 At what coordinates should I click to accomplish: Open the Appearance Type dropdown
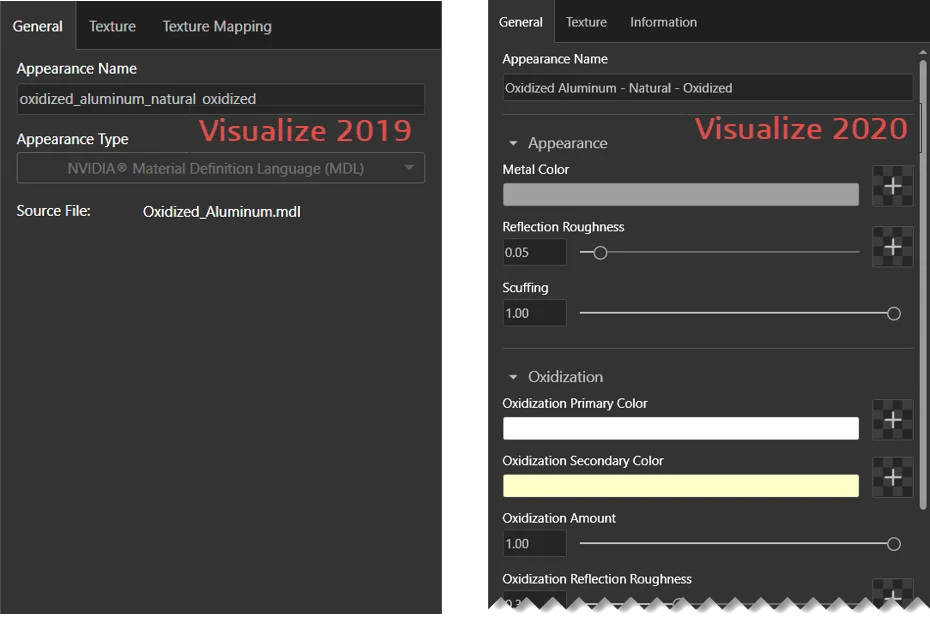220,168
